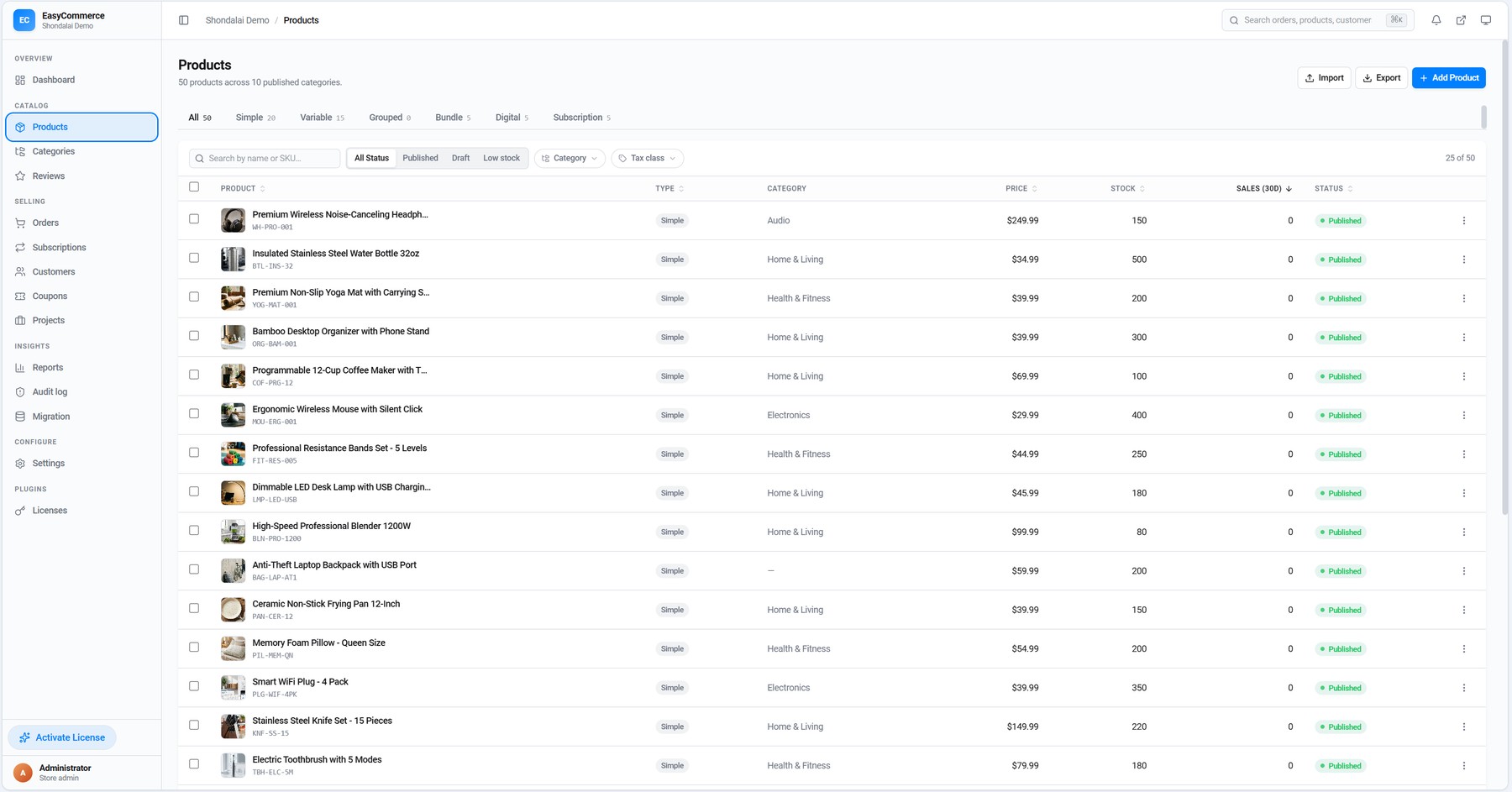The image size is (1512, 792).
Task: Open row actions for Memory Foam Pillow
Action: (x=1464, y=649)
